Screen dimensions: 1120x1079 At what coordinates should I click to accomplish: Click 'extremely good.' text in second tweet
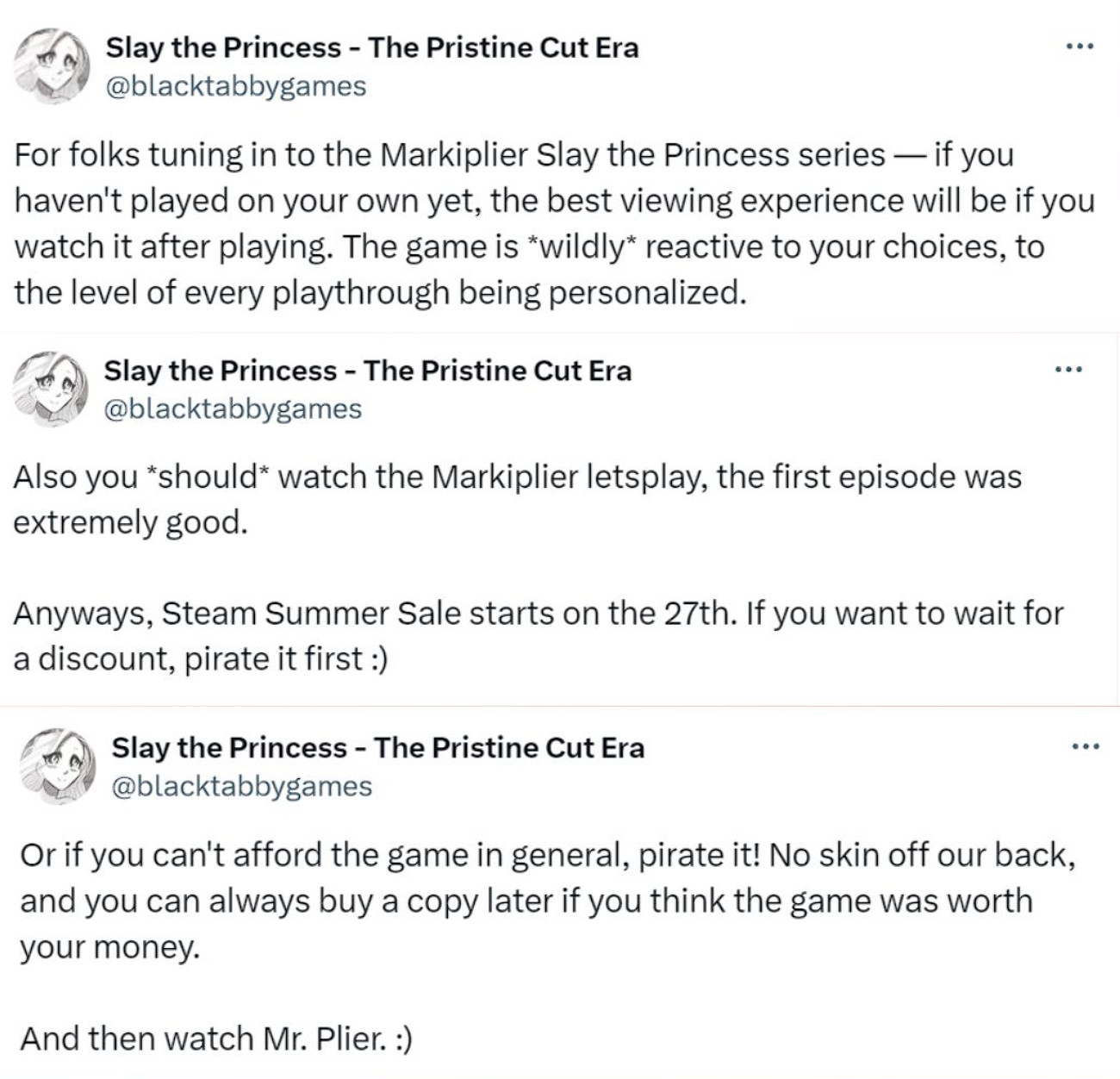point(130,522)
